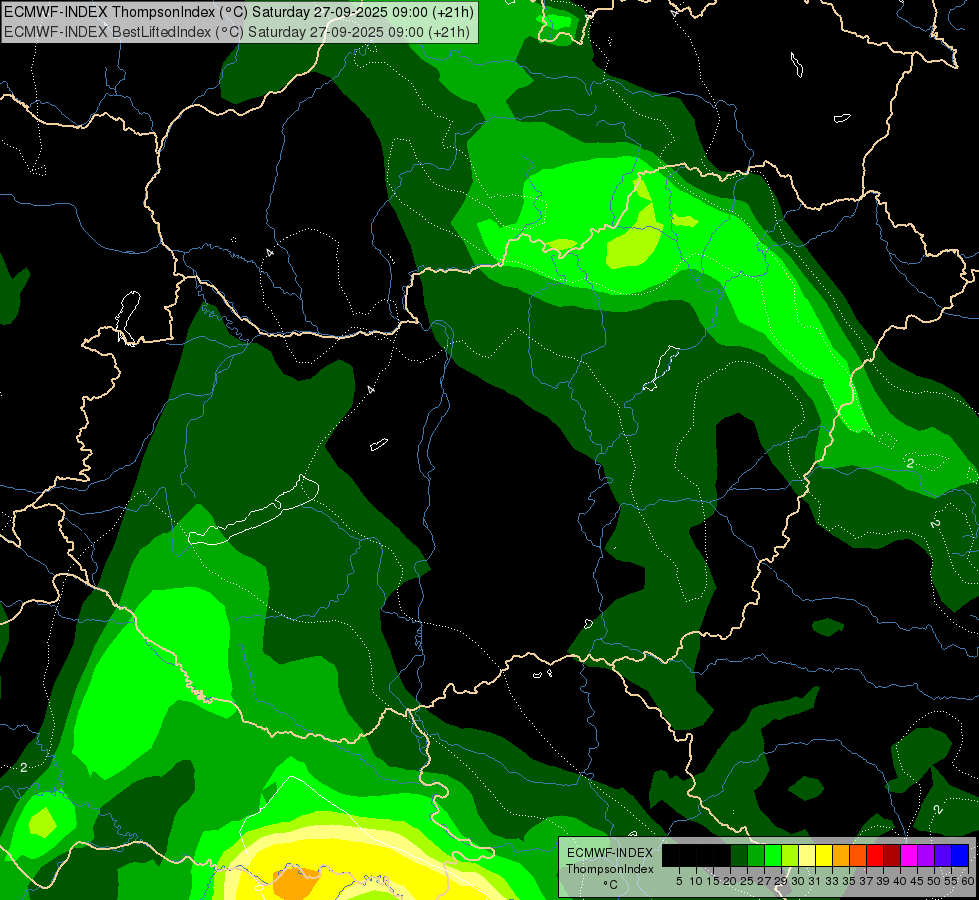The width and height of the screenshot is (979, 900).
Task: Click the legend label ECMWF-INDEX
Action: coord(610,853)
